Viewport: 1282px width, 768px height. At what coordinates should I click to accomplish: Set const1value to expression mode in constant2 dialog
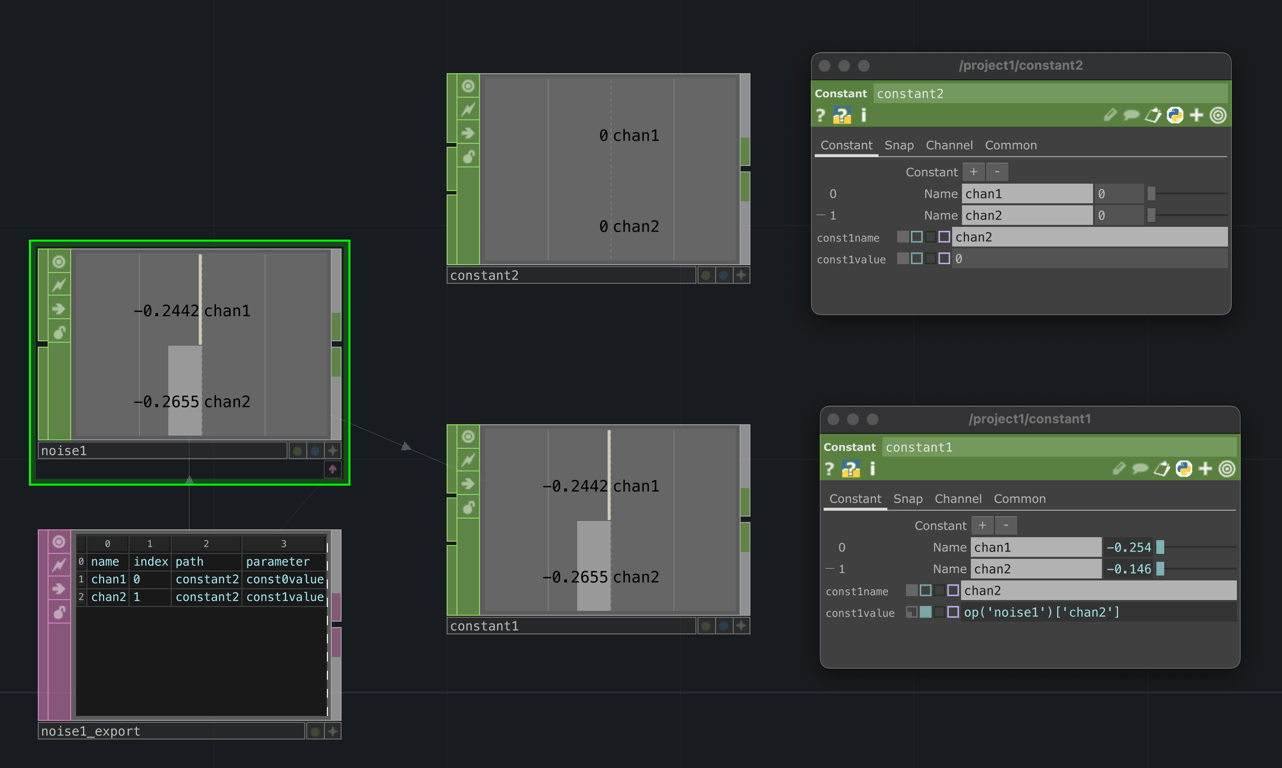917,259
